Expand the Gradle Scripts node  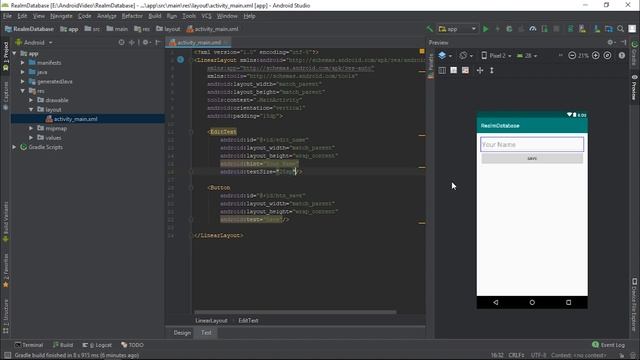pyautogui.click(x=14, y=147)
